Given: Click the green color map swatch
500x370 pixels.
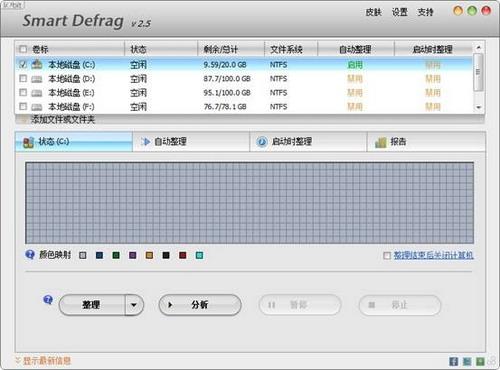Looking at the screenshot, I should pos(116,255).
